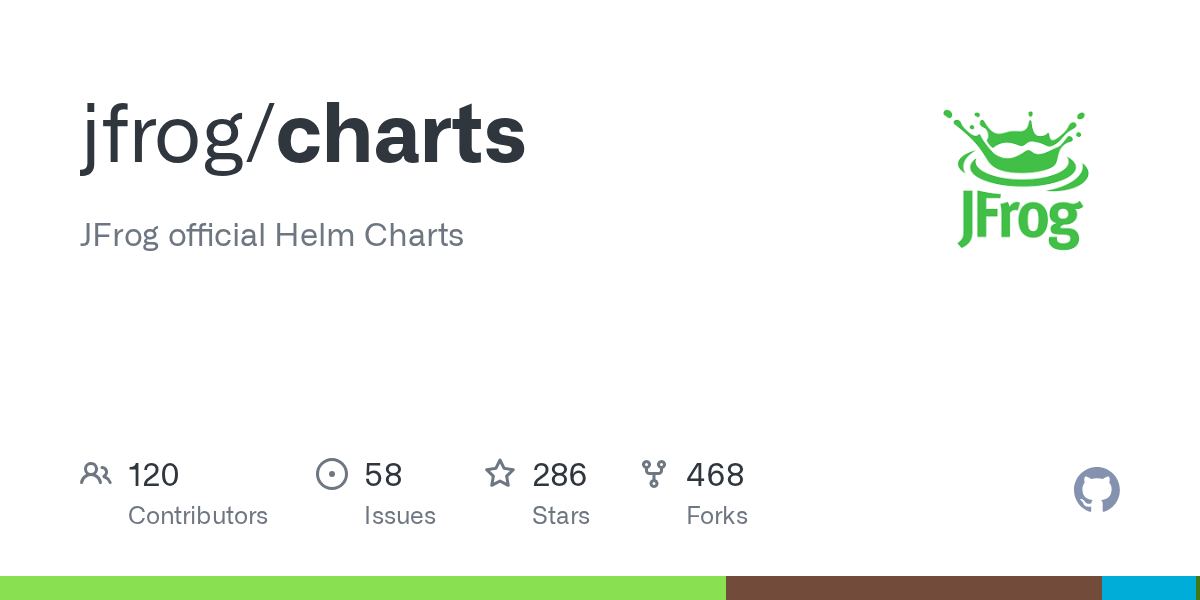This screenshot has height=600, width=1200.
Task: Click the Contributors label
Action: click(x=198, y=516)
